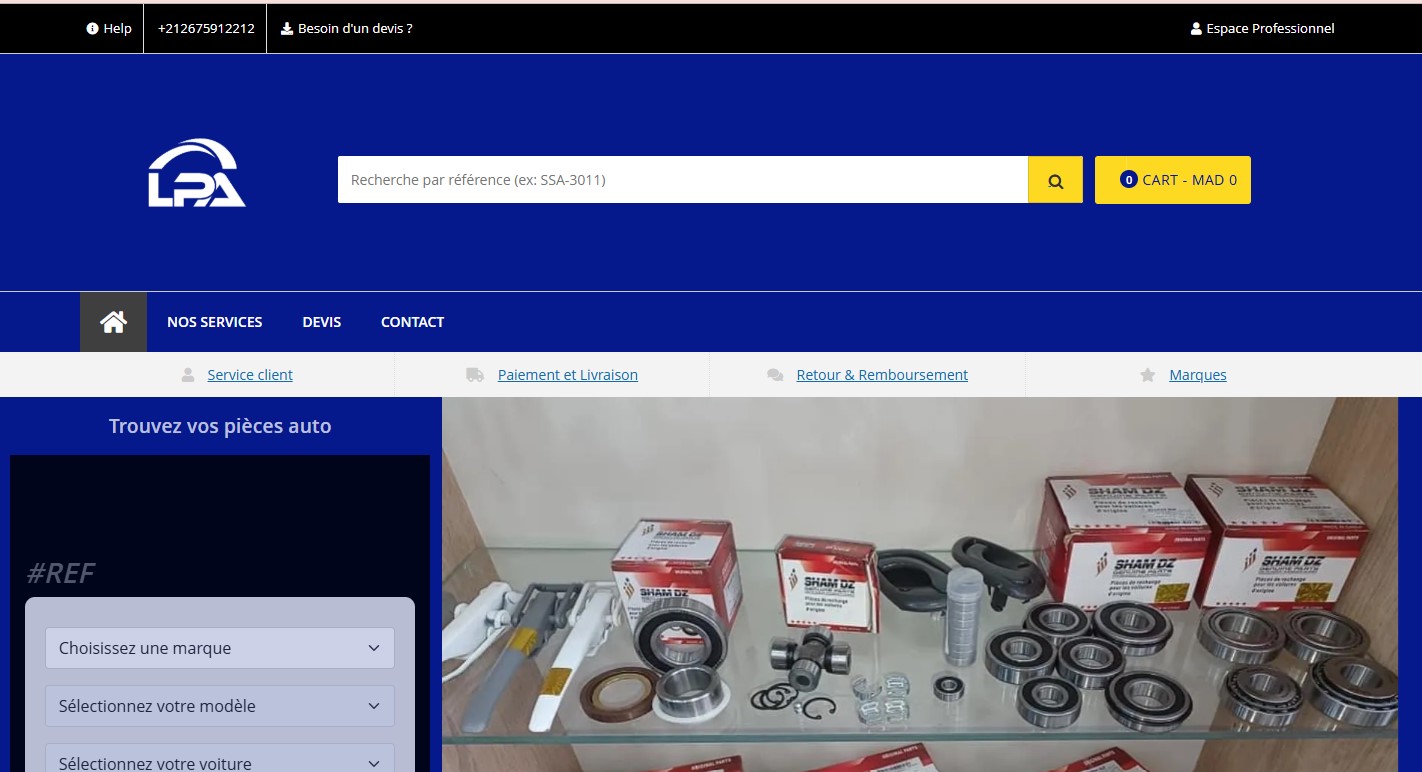Open the Choisissez une marque dropdown
Image resolution: width=1422 pixels, height=772 pixels.
coord(220,648)
